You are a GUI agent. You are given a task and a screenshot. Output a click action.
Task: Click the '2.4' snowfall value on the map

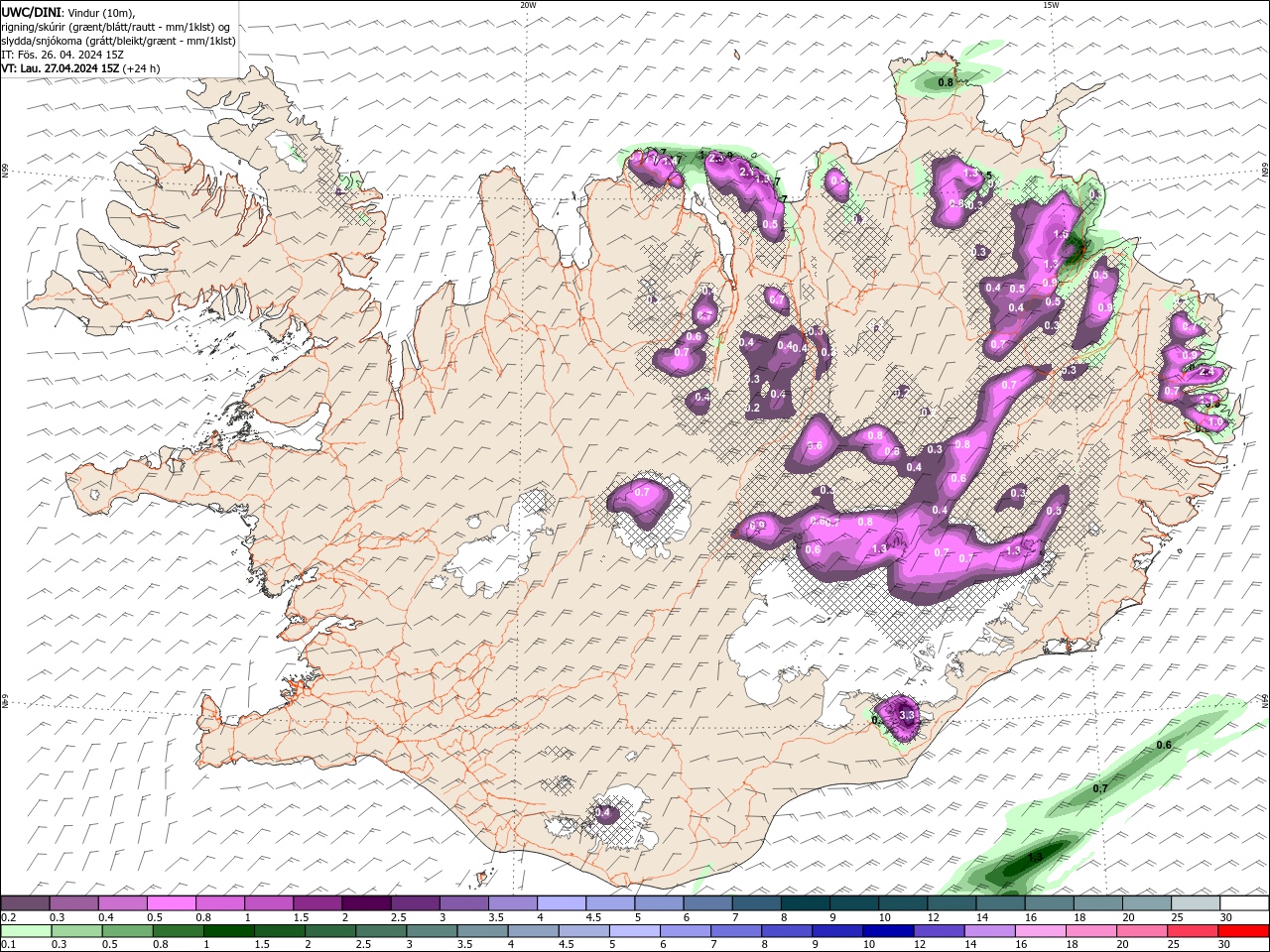(1207, 372)
